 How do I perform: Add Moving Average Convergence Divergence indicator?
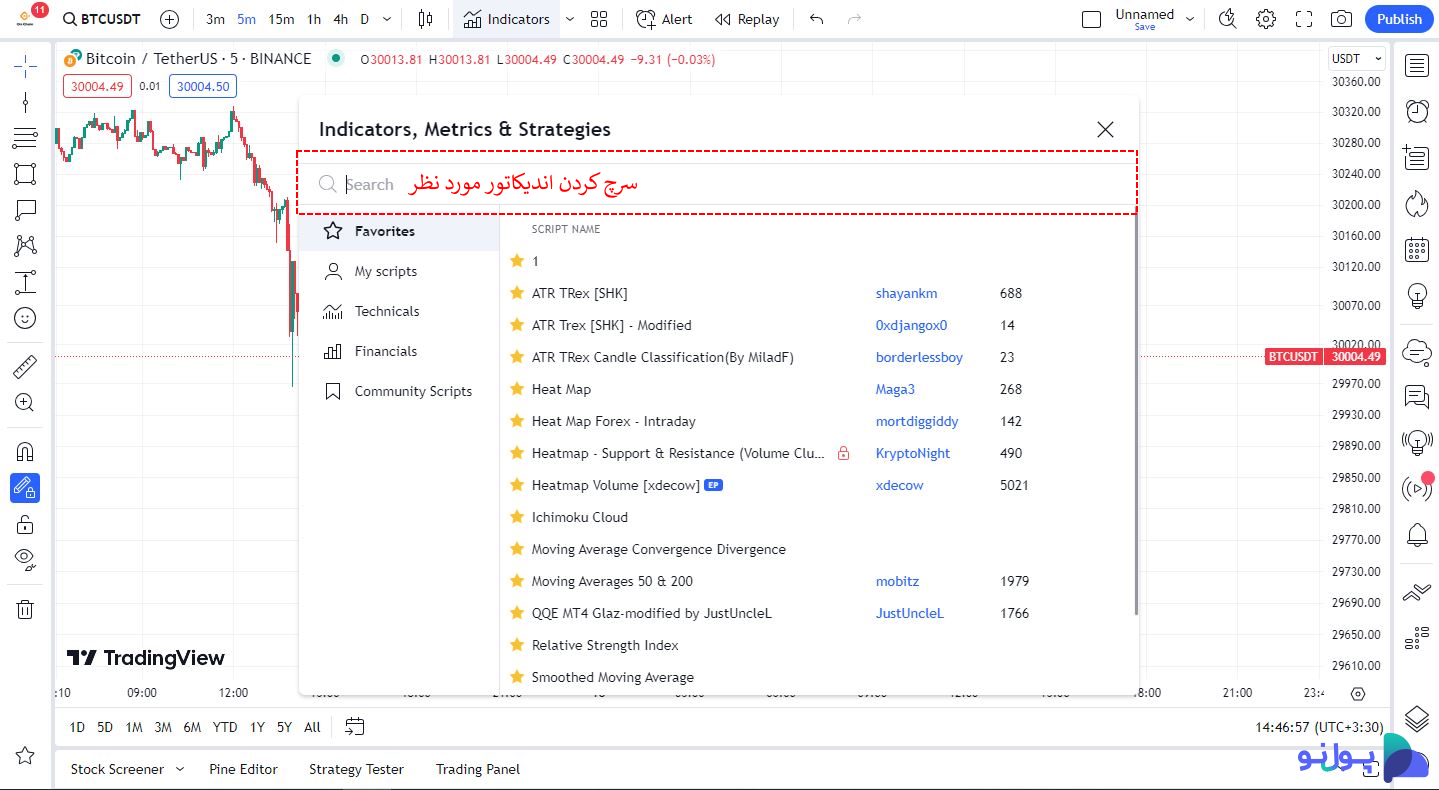coord(658,549)
